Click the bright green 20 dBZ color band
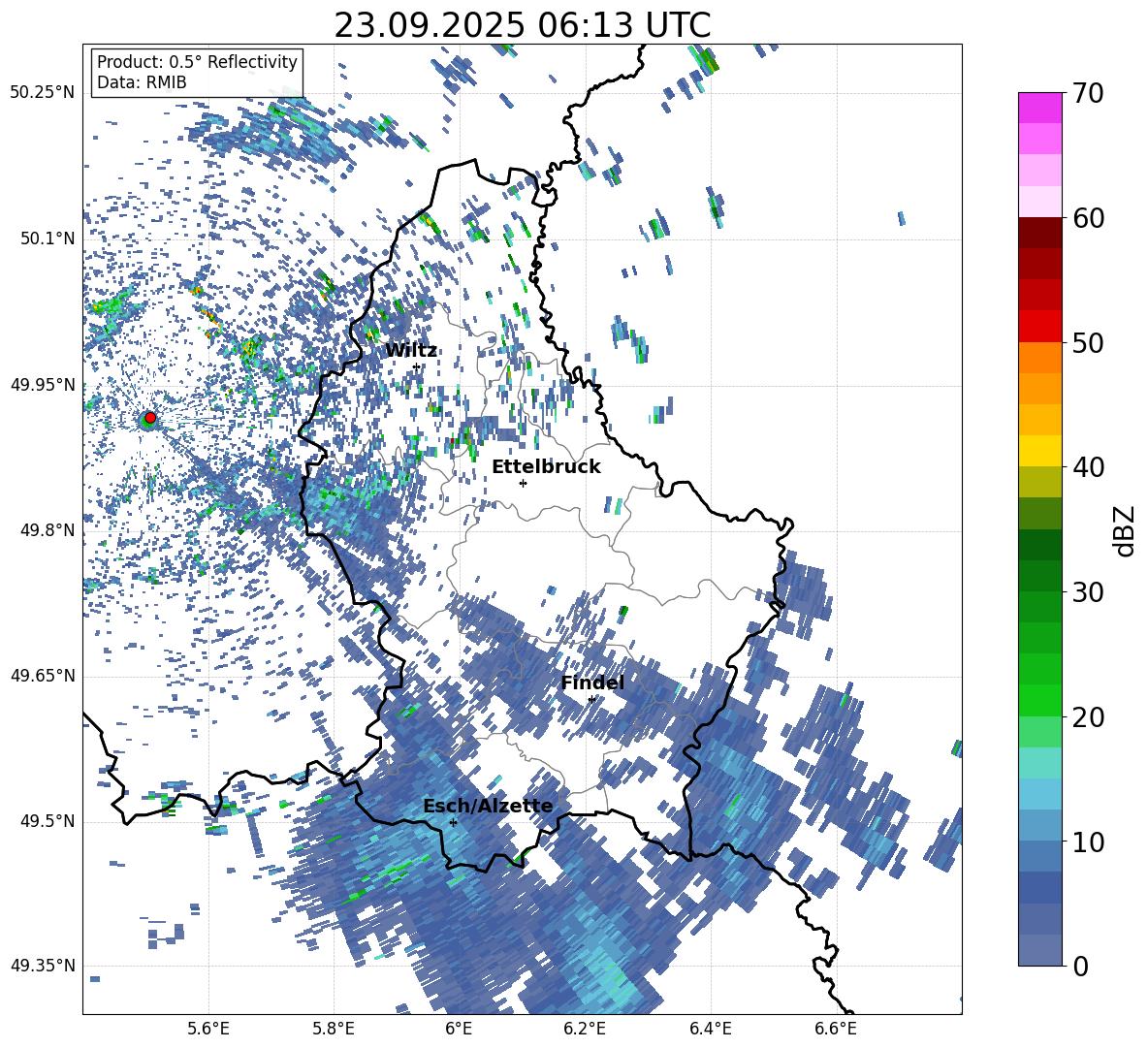This screenshot has height=1048, width=1148. pos(1039,700)
